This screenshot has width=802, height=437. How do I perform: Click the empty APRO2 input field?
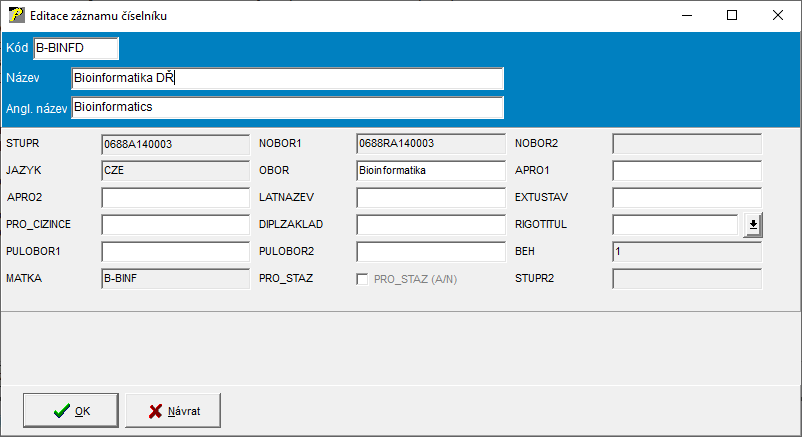(175, 198)
